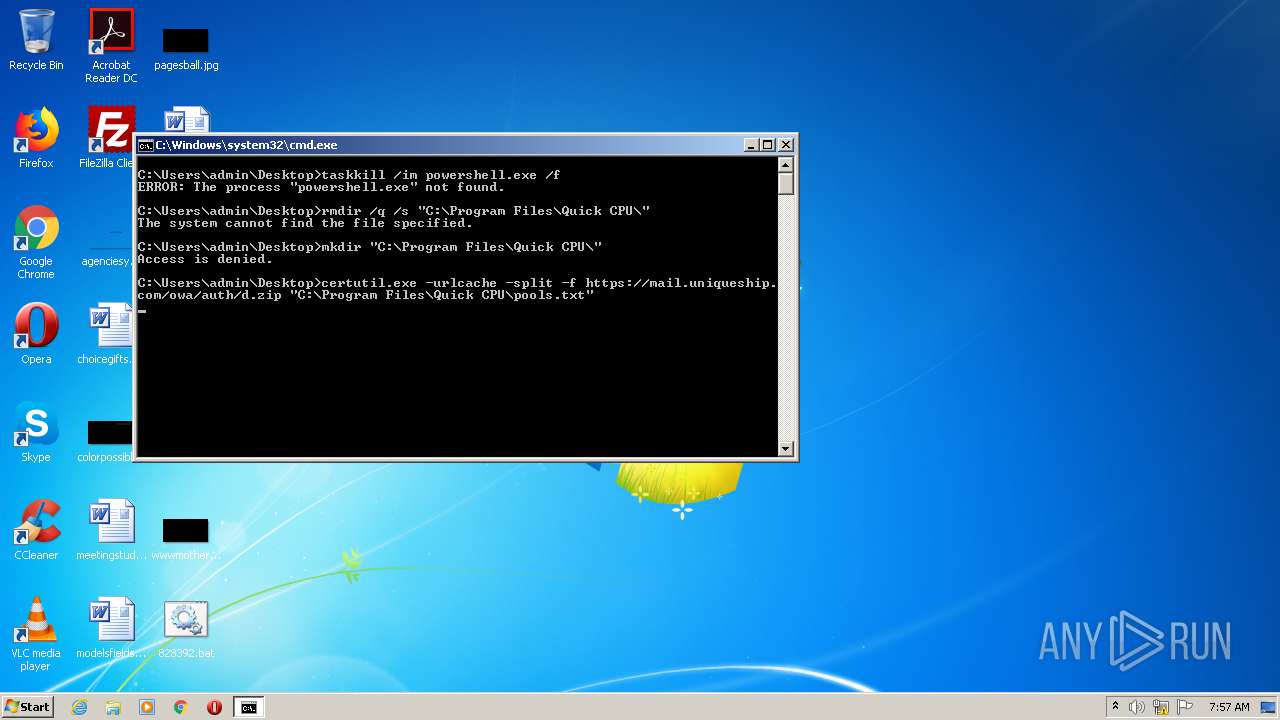This screenshot has height=720, width=1280.
Task: Click the cmd window scroll down arrow
Action: click(x=786, y=449)
